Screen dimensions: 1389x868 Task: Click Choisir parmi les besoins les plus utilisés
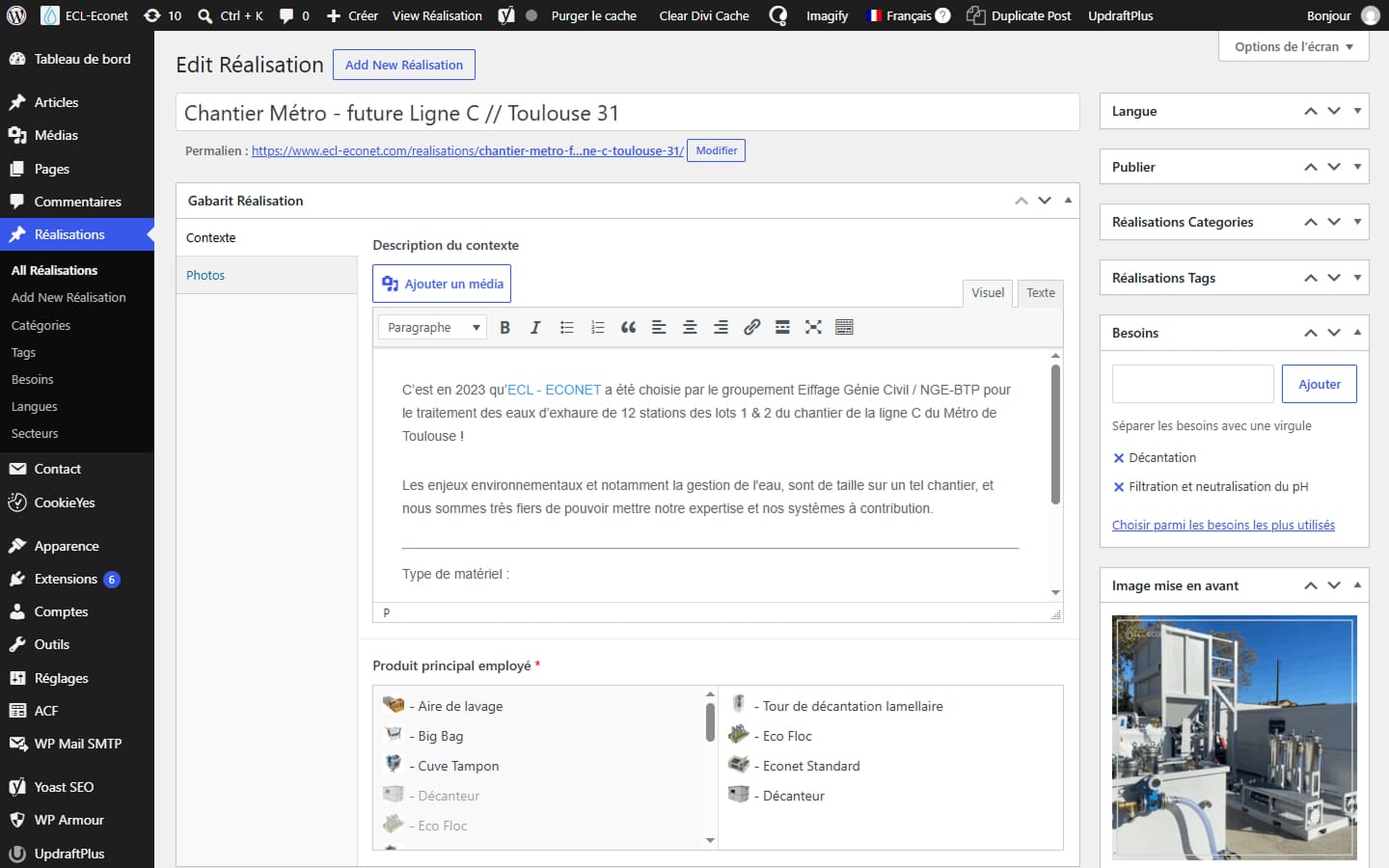(1223, 526)
